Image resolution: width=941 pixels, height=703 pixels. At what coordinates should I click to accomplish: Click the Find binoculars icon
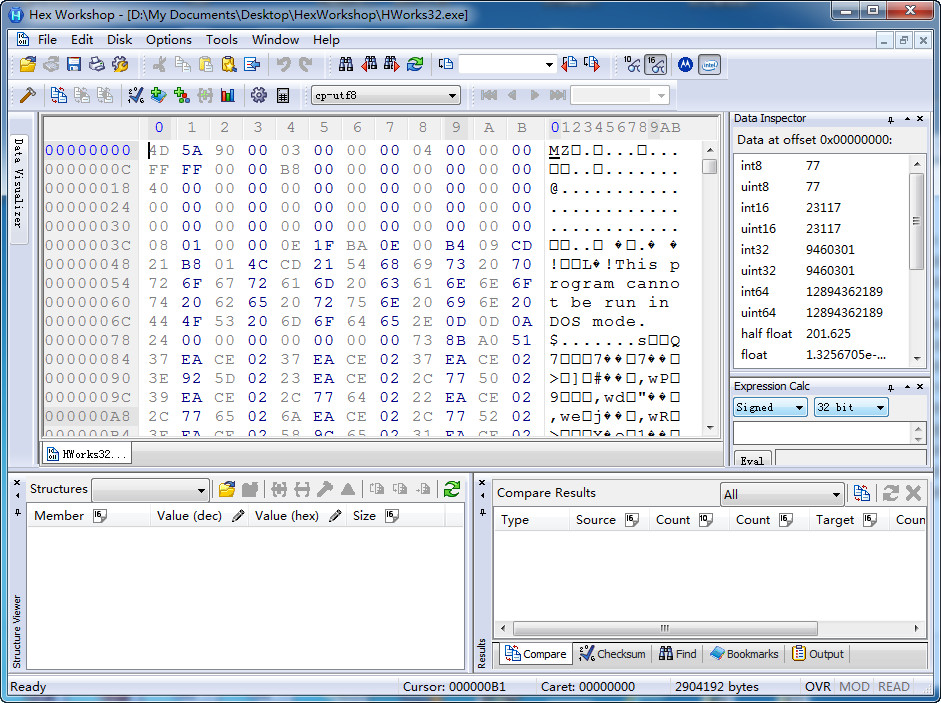(346, 64)
